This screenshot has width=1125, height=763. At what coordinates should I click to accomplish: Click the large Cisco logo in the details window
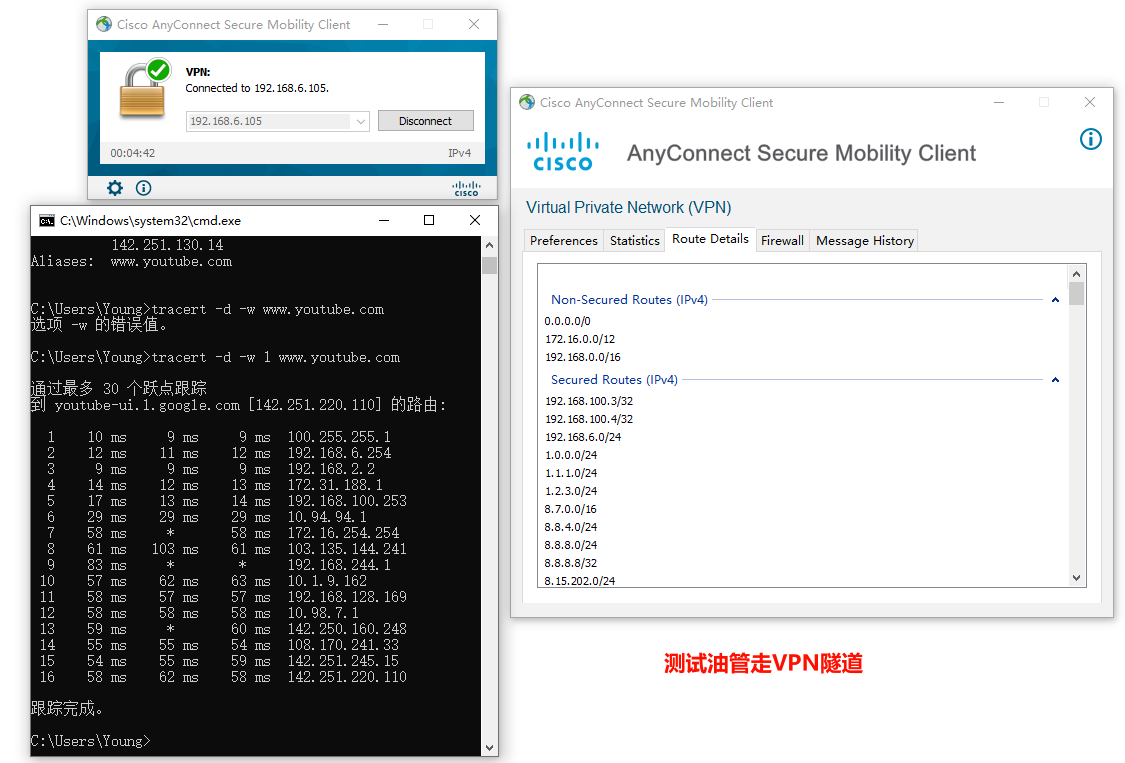tap(563, 151)
